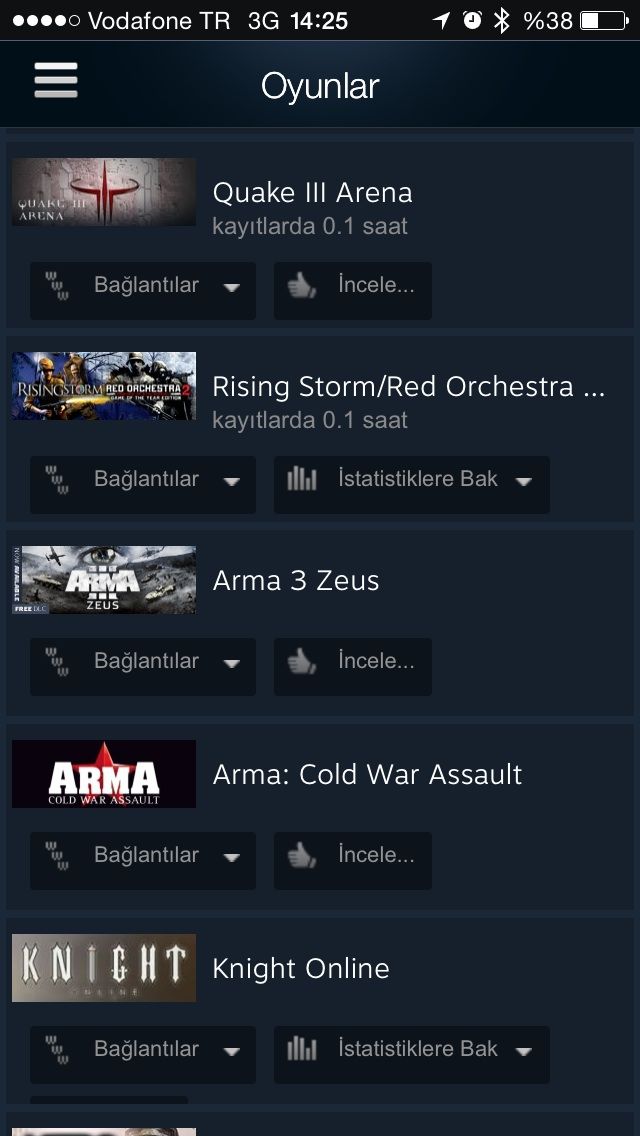The width and height of the screenshot is (640, 1136).
Task: Tap the Arma Cold War Assault banner image
Action: [x=104, y=774]
